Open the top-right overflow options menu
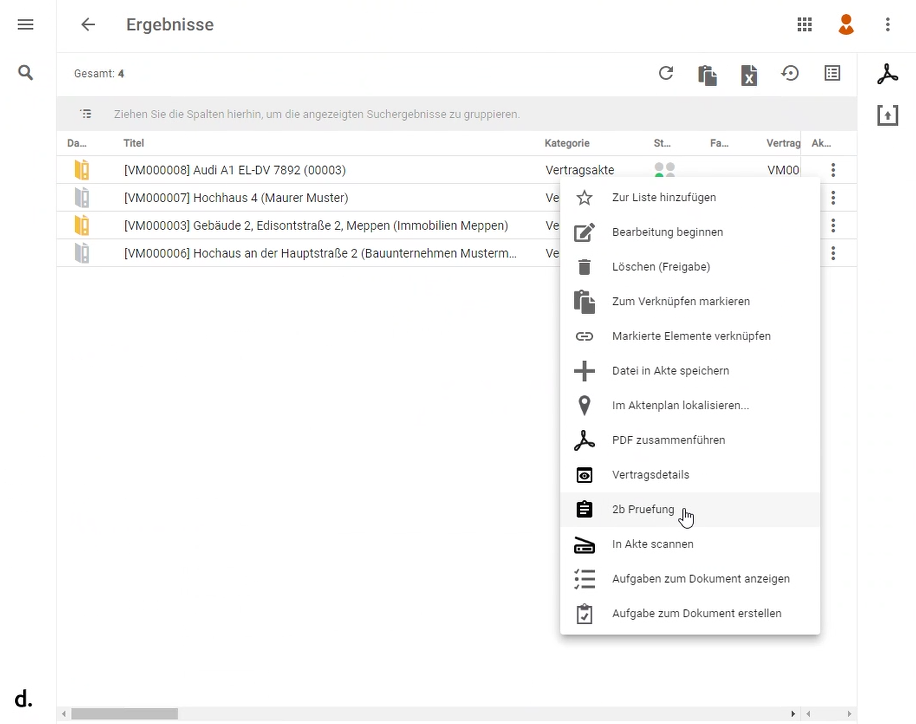Screen dimensions: 916x724 [887, 25]
